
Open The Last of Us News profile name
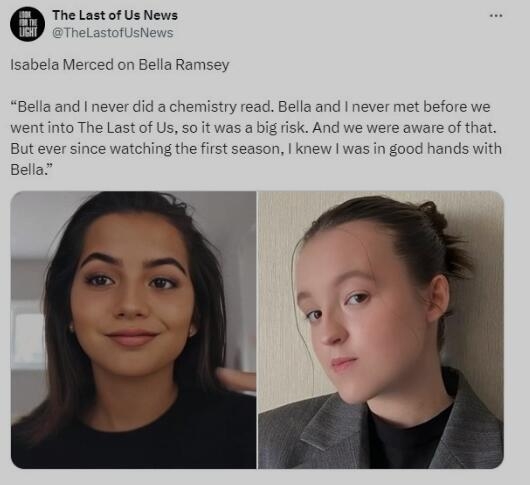point(115,15)
